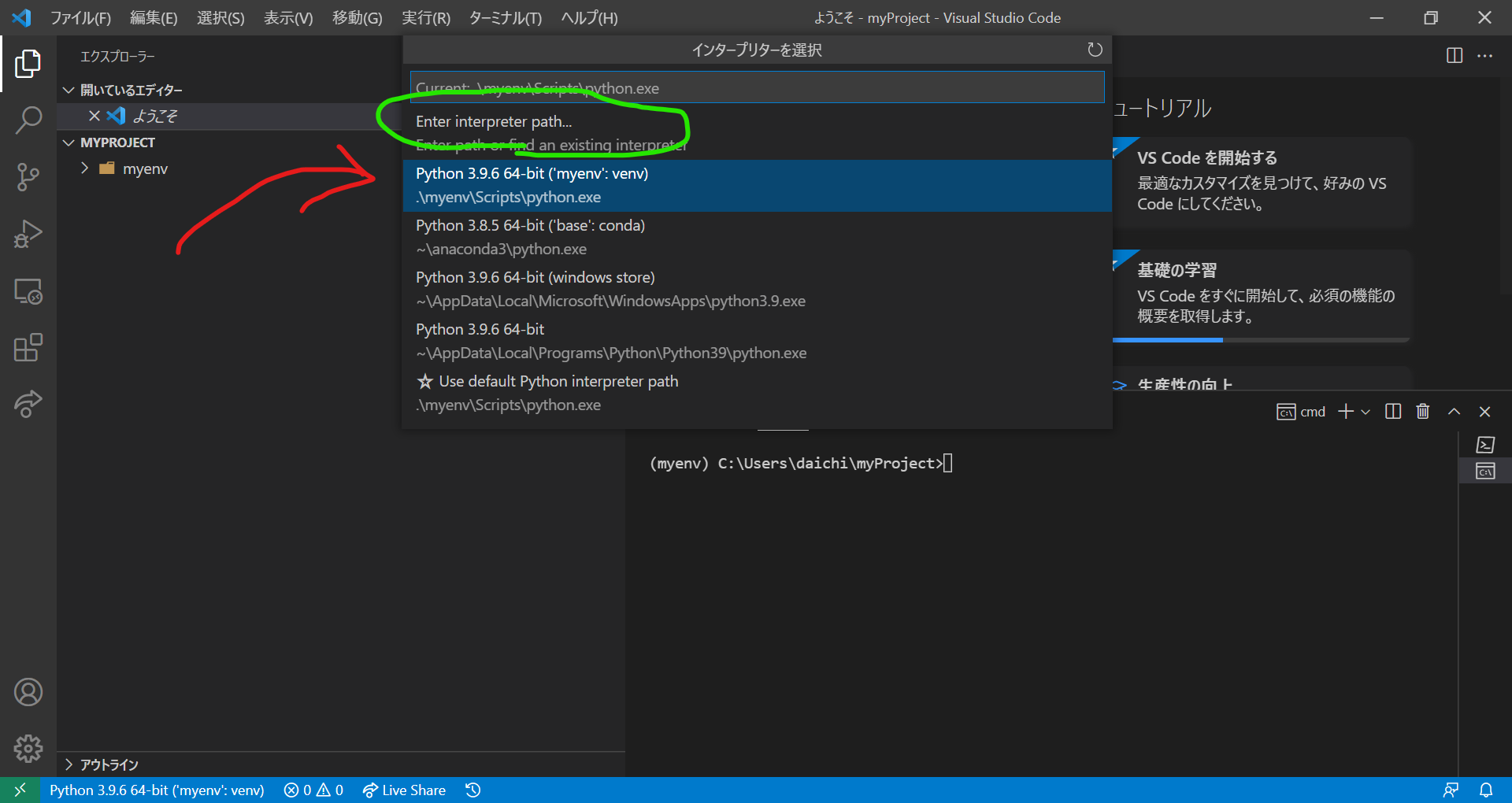Select Python 3.9.6 windows store interpreter
Image resolution: width=1512 pixels, height=803 pixels.
[x=757, y=289]
